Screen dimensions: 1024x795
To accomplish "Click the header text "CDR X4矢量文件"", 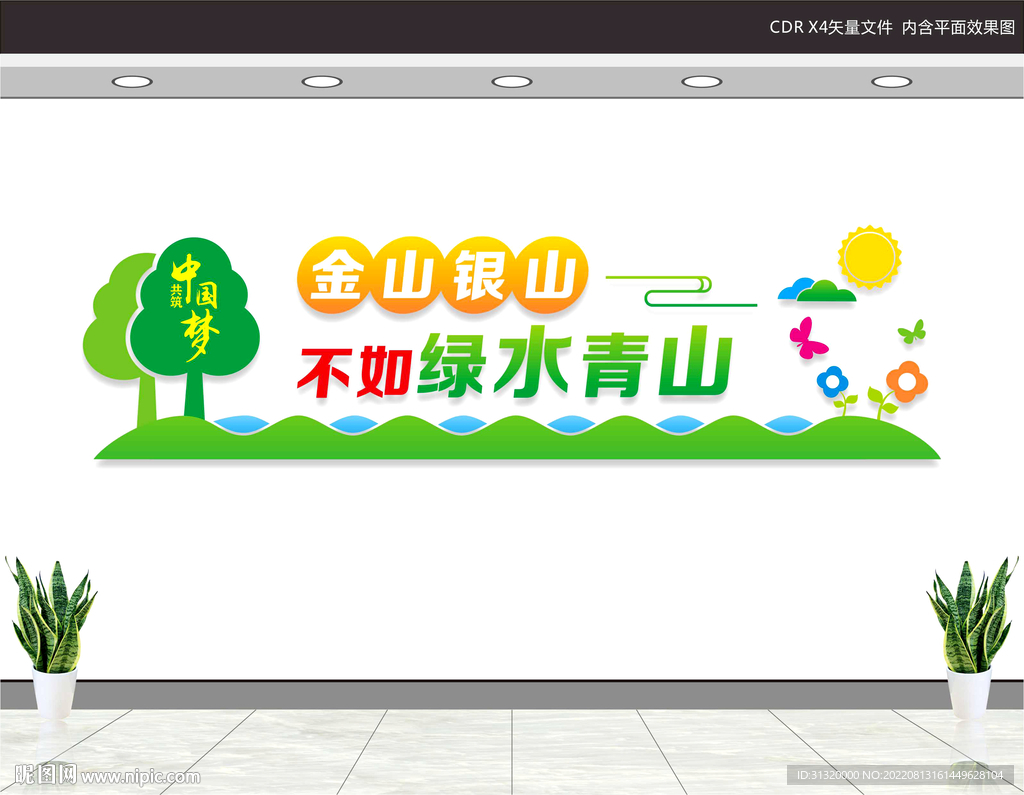I will [831, 27].
